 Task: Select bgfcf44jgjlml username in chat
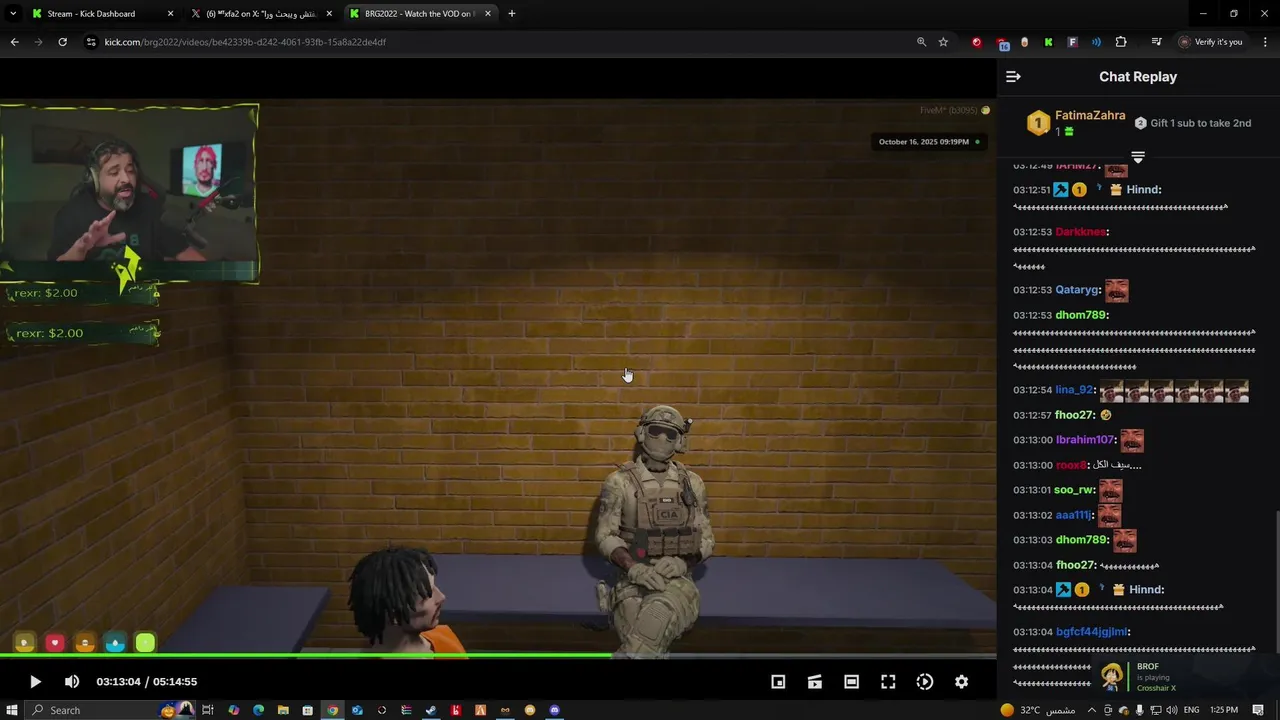pos(1092,632)
